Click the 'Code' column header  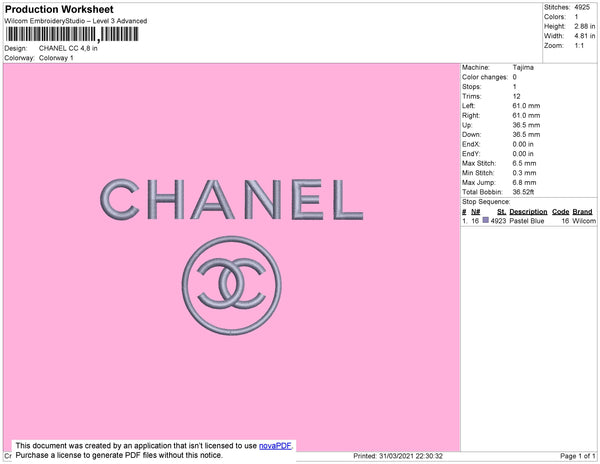(561, 212)
